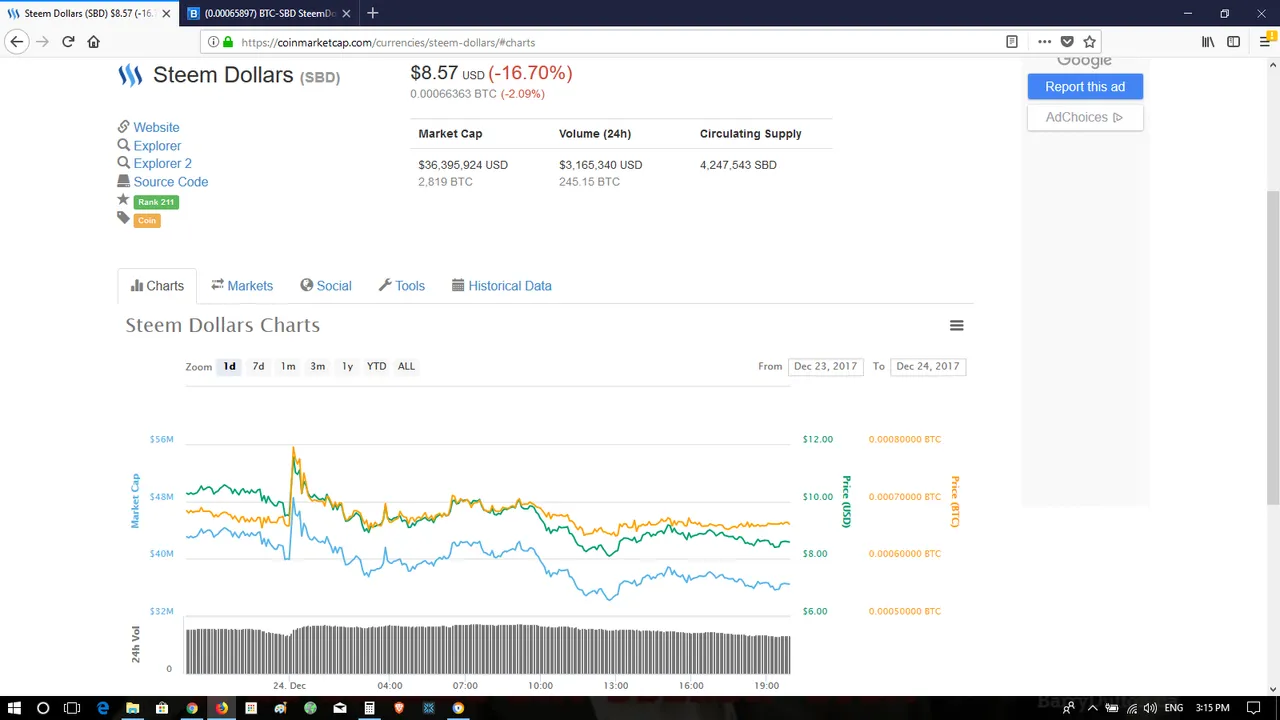Click Report this ad button
Viewport: 1280px width, 720px height.
point(1085,87)
